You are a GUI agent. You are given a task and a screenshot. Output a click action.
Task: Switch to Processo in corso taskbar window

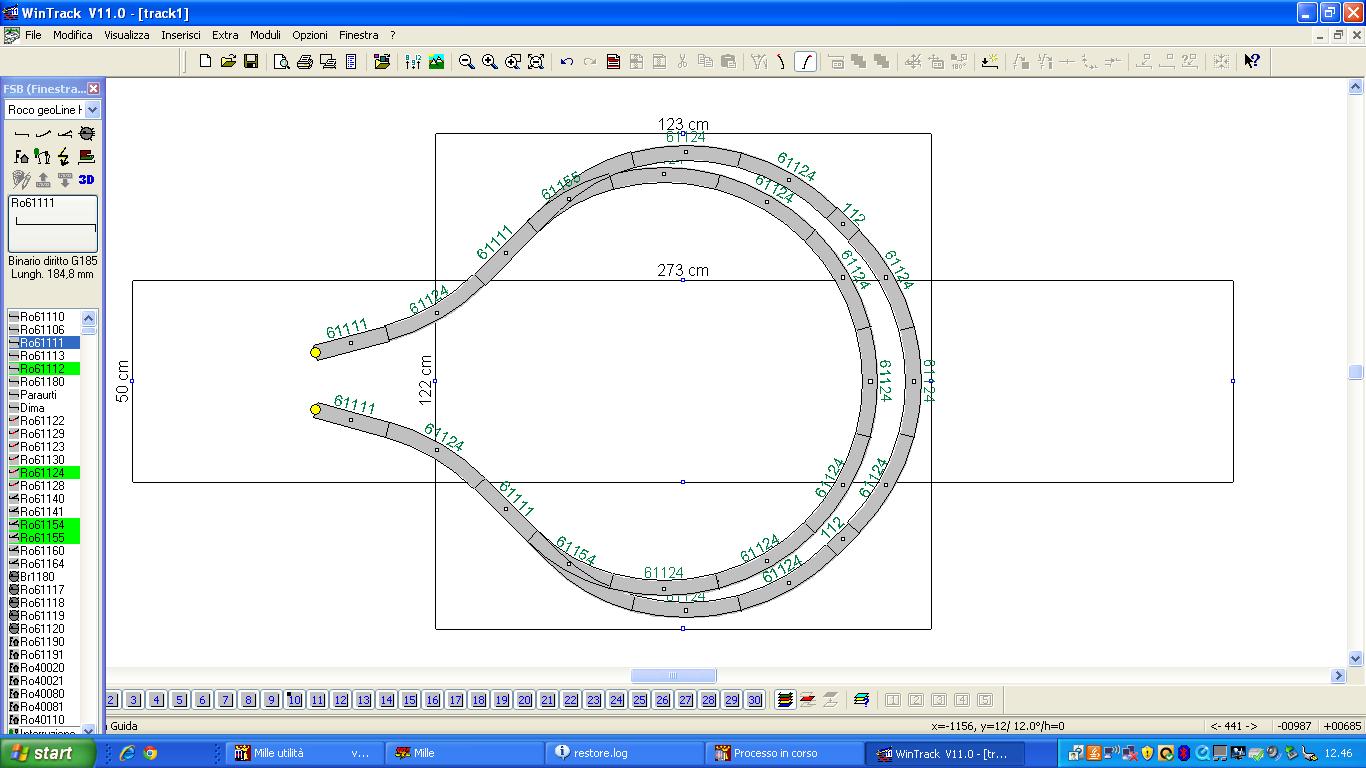click(784, 753)
